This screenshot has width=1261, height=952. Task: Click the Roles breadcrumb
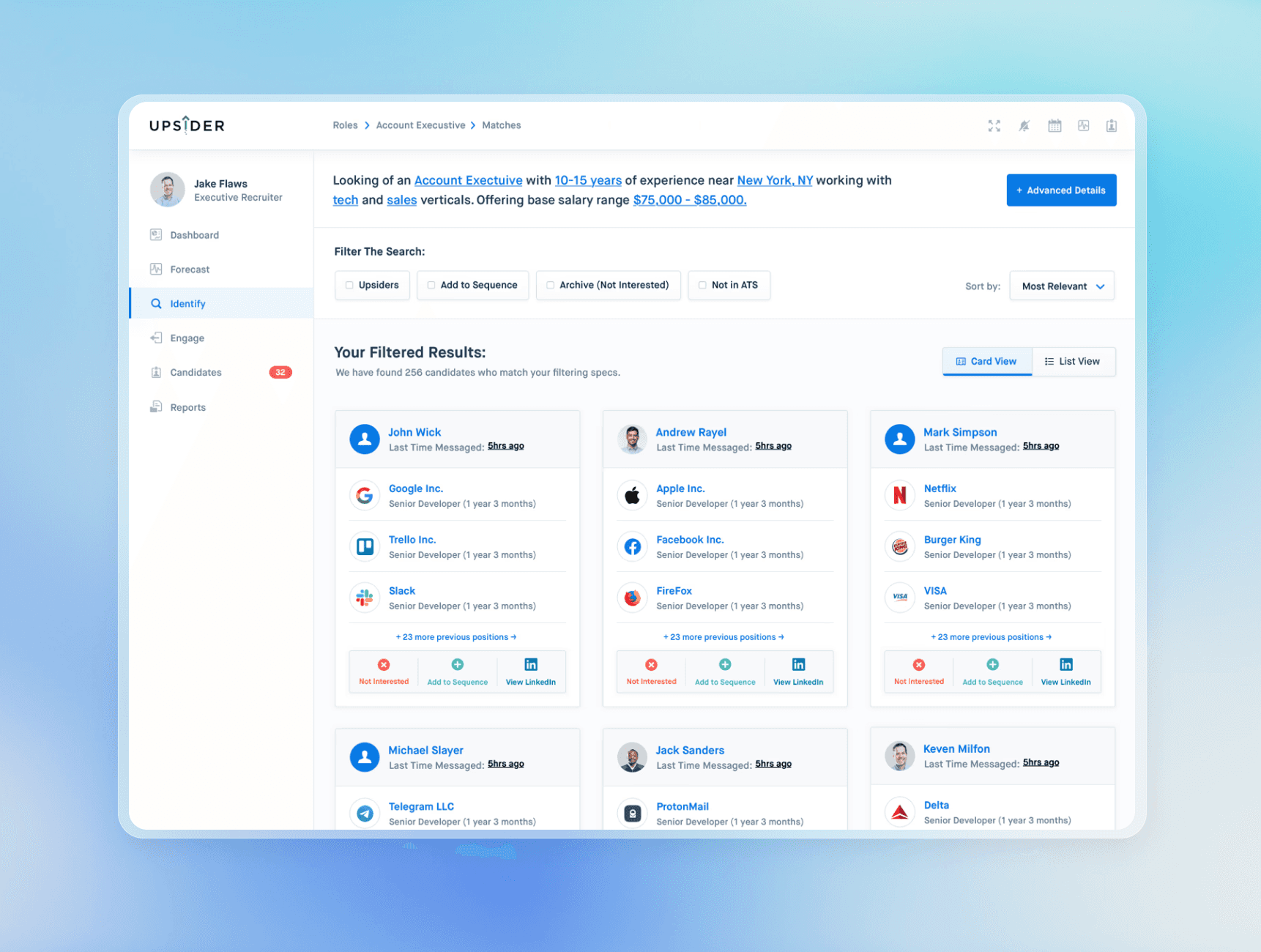pos(345,125)
